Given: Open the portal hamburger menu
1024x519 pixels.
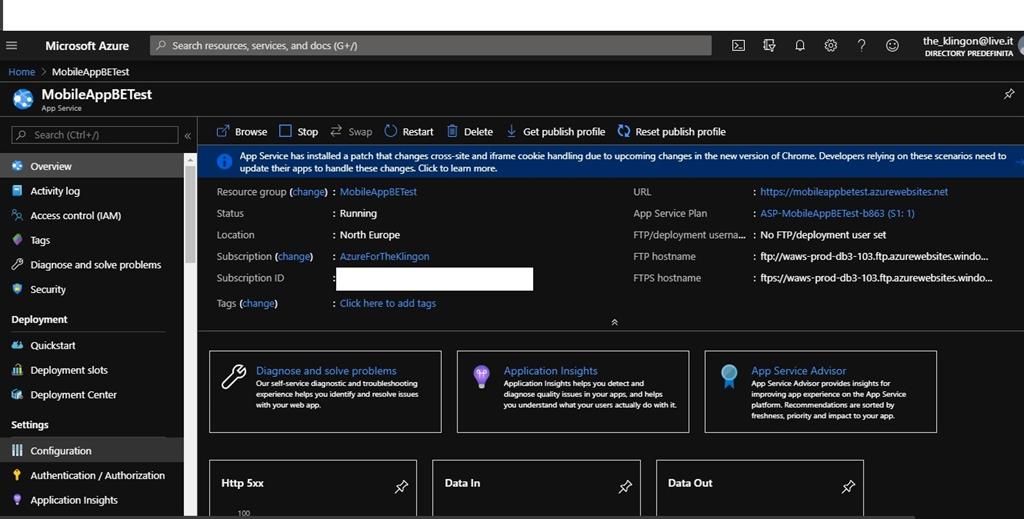Looking at the screenshot, I should pyautogui.click(x=12, y=46).
